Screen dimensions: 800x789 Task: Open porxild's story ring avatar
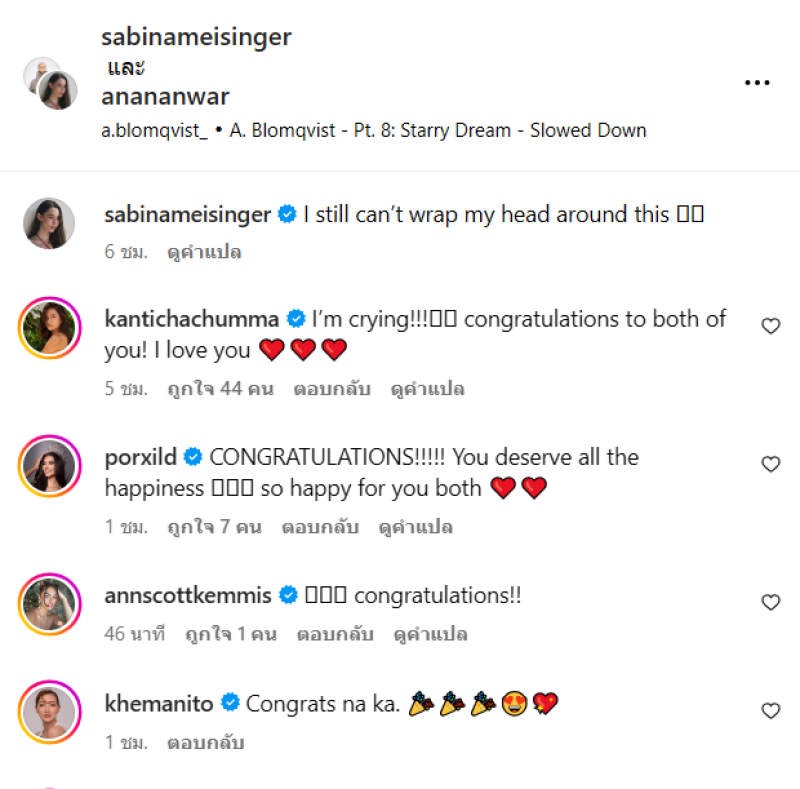(x=49, y=465)
